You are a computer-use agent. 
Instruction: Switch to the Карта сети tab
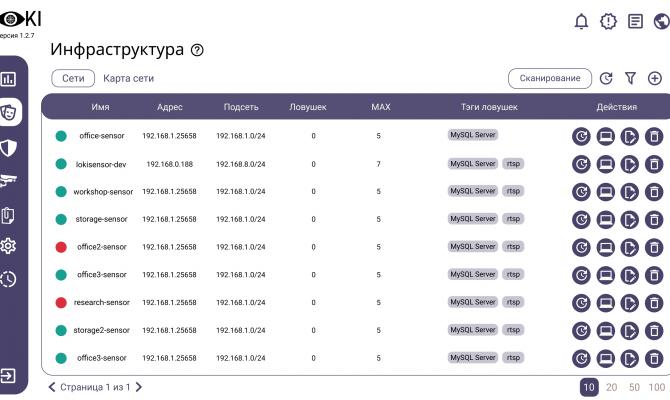(128, 78)
